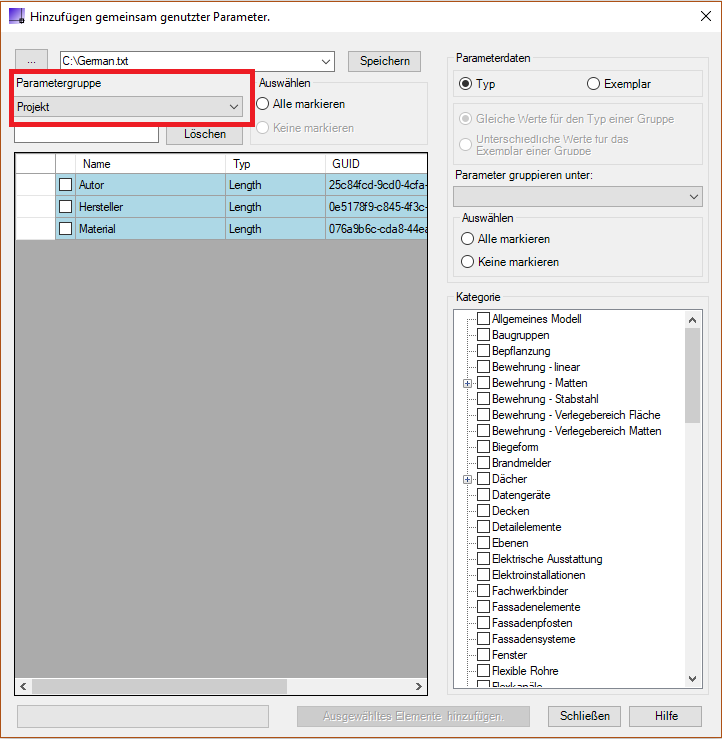722x739 pixels.
Task: Check the Detailelemente category
Action: pyautogui.click(x=484, y=527)
